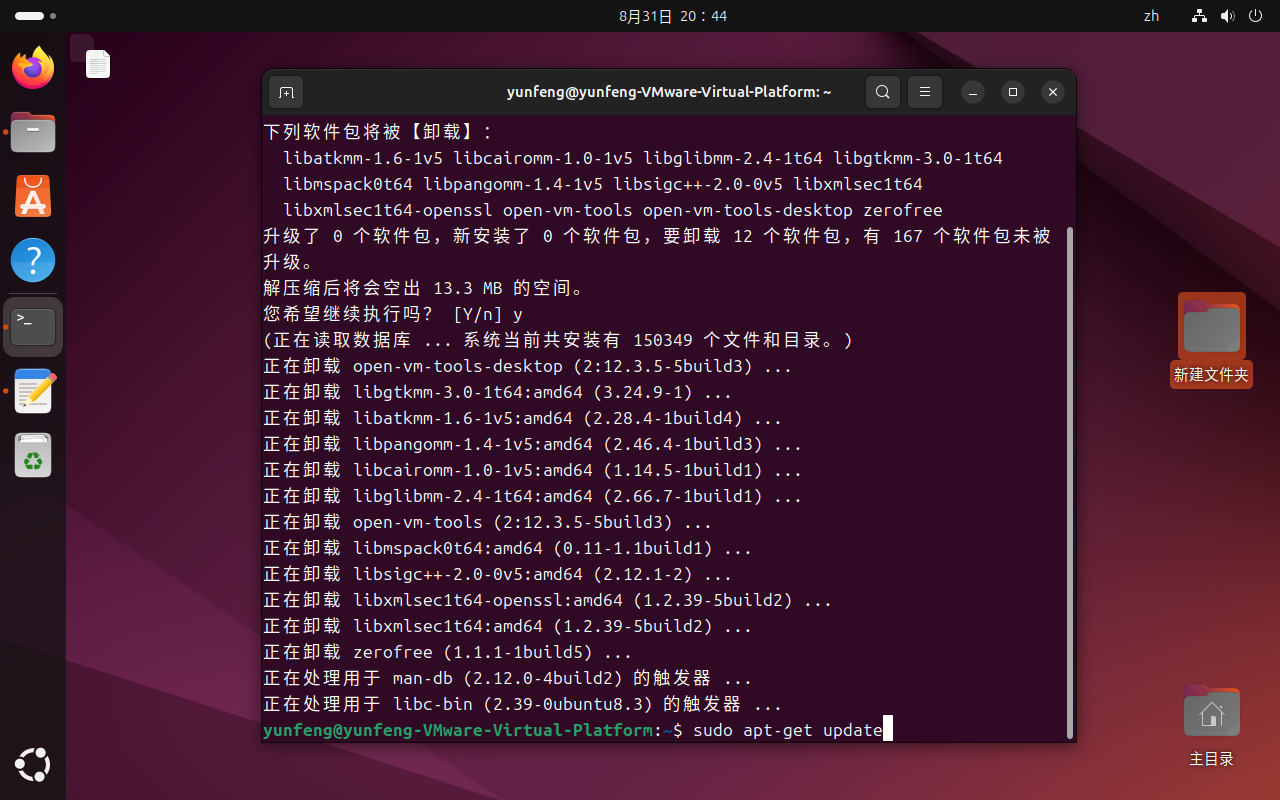Show applications with Ubuntu logo button

coord(33,766)
